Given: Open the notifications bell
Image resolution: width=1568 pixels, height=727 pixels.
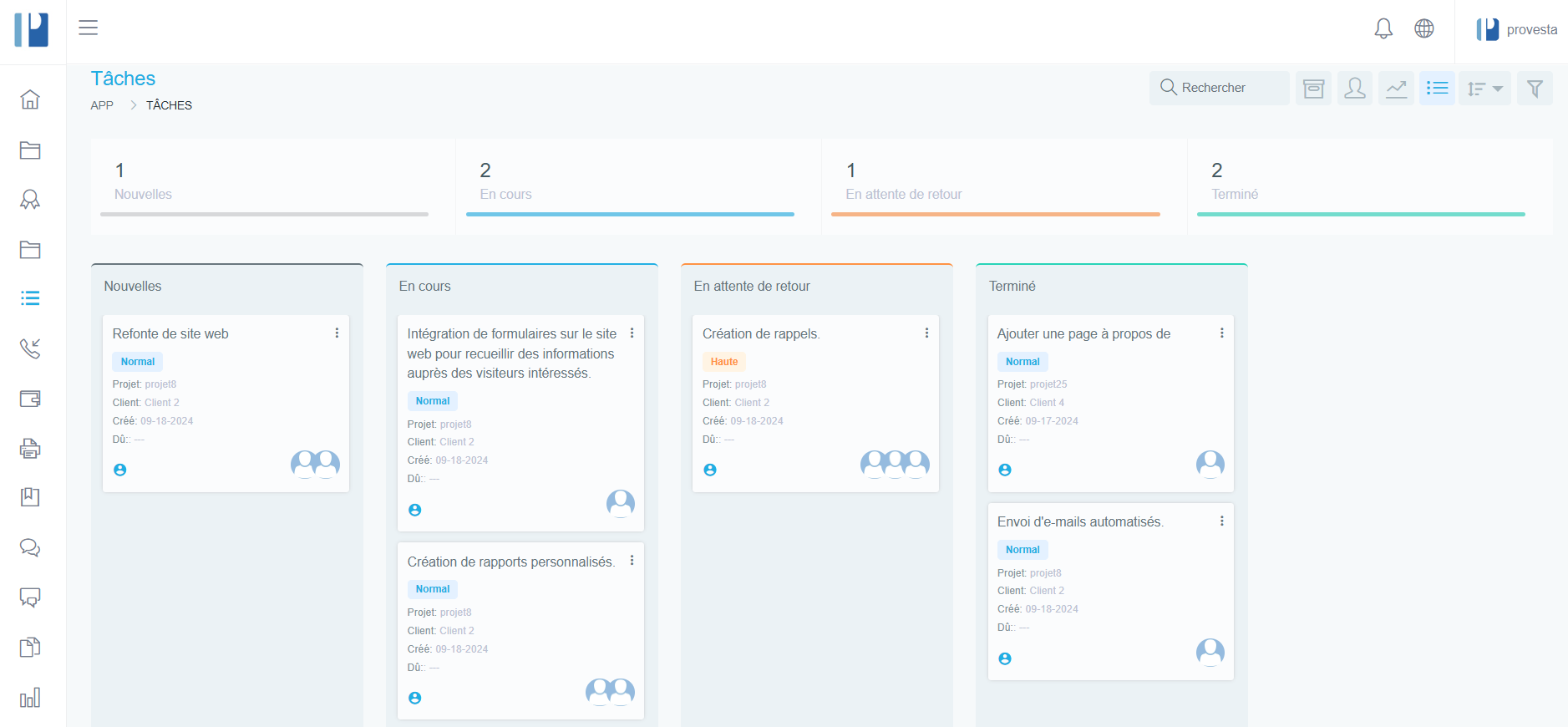Looking at the screenshot, I should pyautogui.click(x=1383, y=29).
